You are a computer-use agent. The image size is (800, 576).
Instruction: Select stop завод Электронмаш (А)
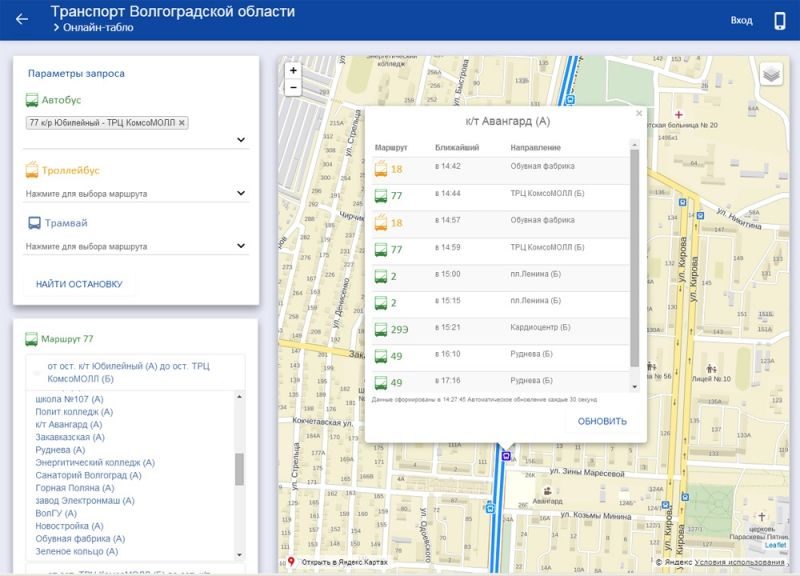85,500
